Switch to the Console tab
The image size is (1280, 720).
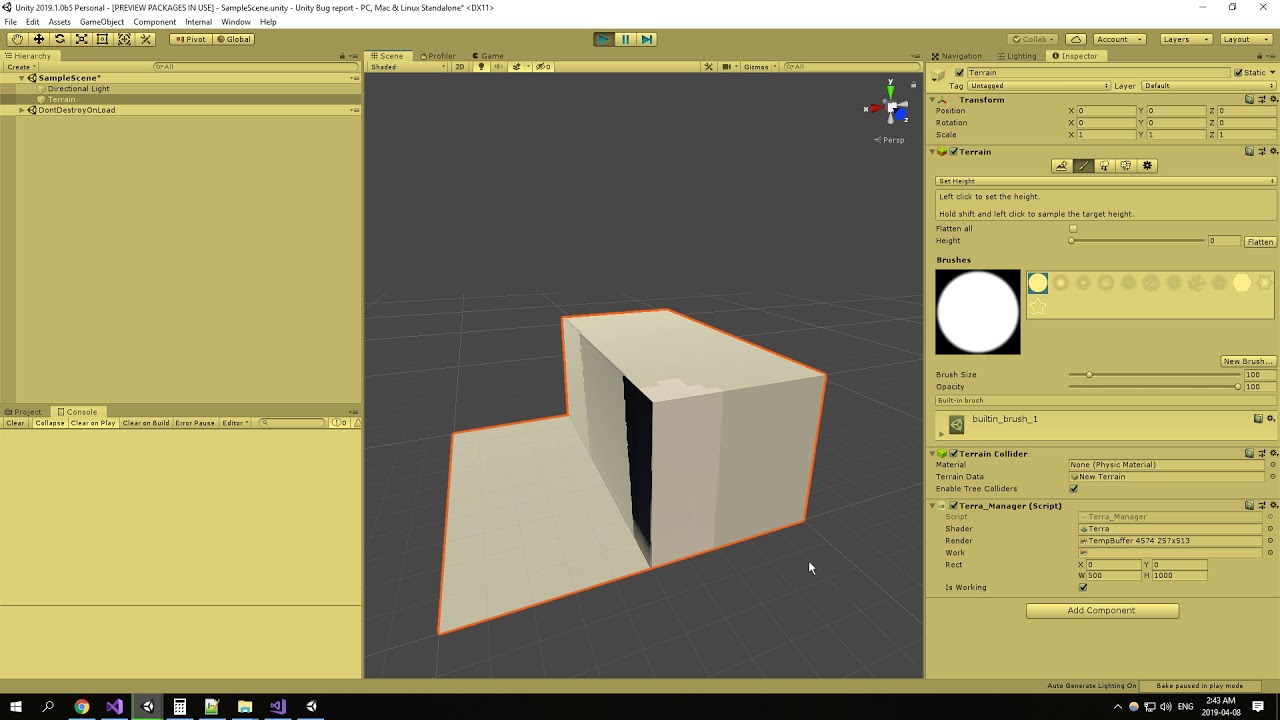tap(78, 411)
